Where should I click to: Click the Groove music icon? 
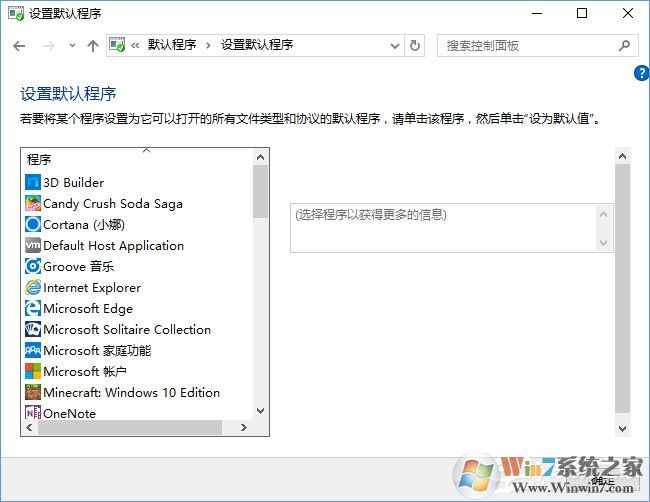(x=33, y=267)
